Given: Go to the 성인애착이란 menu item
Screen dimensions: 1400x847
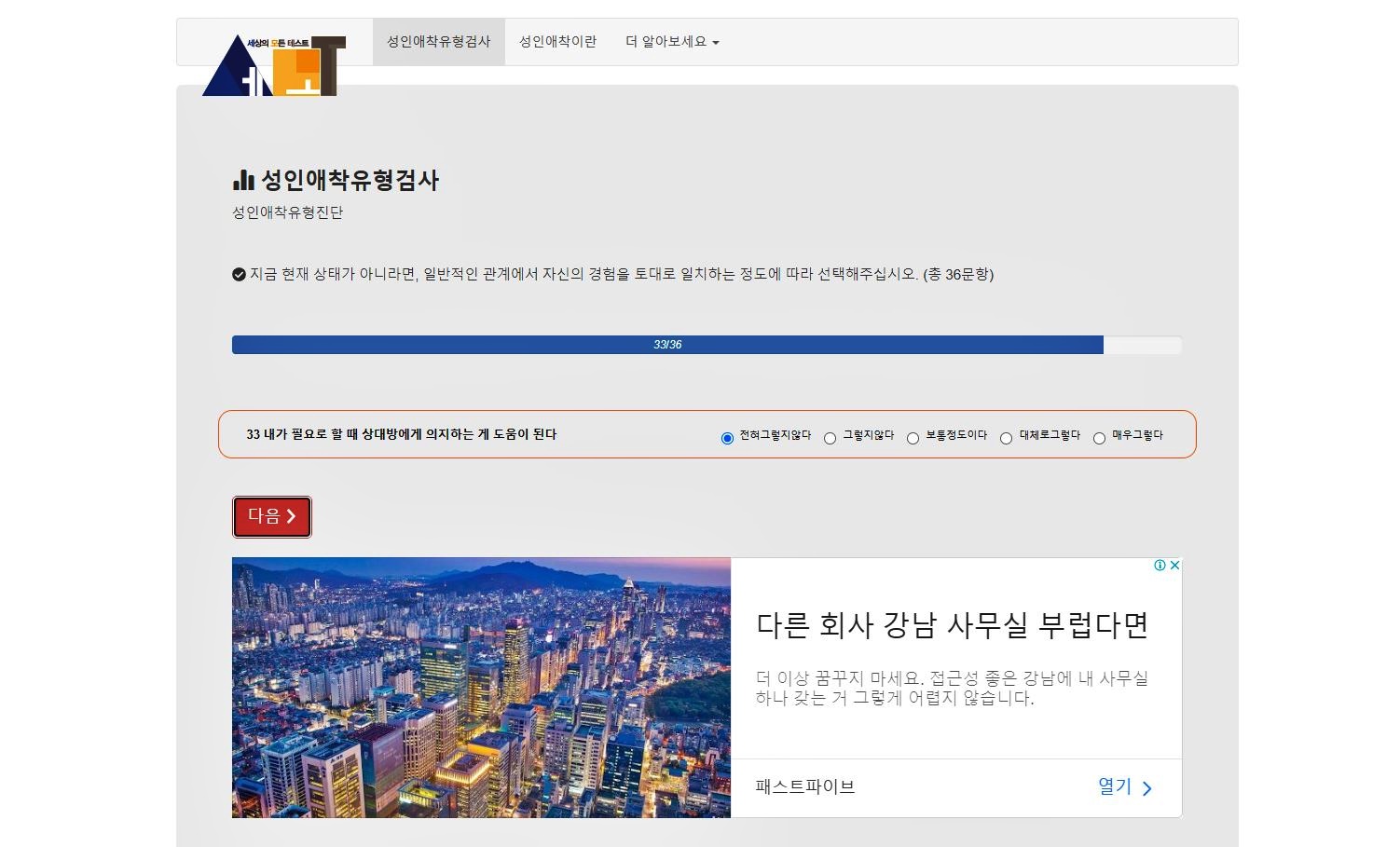Looking at the screenshot, I should pyautogui.click(x=557, y=42).
